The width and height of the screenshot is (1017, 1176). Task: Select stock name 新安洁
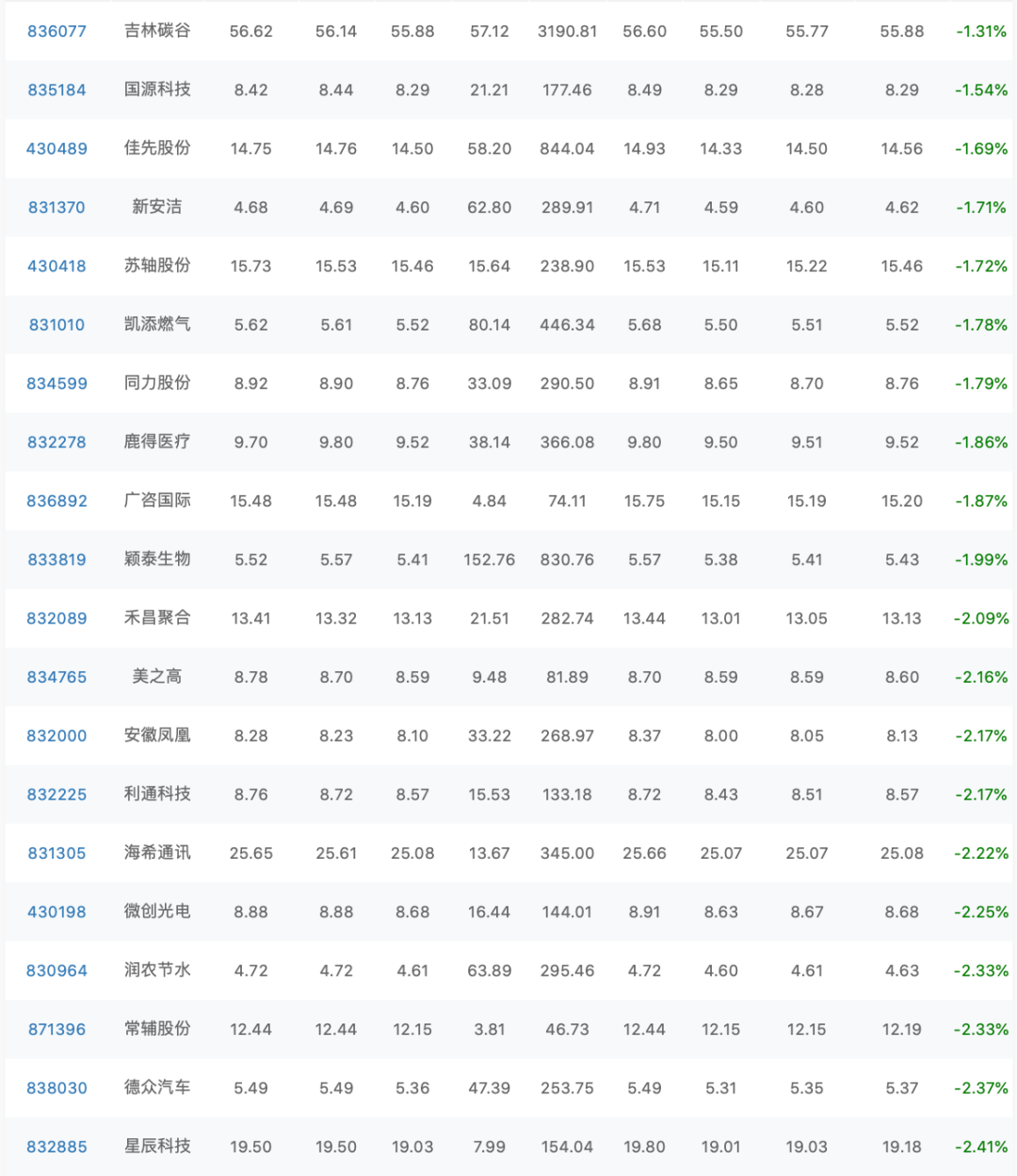pos(157,206)
